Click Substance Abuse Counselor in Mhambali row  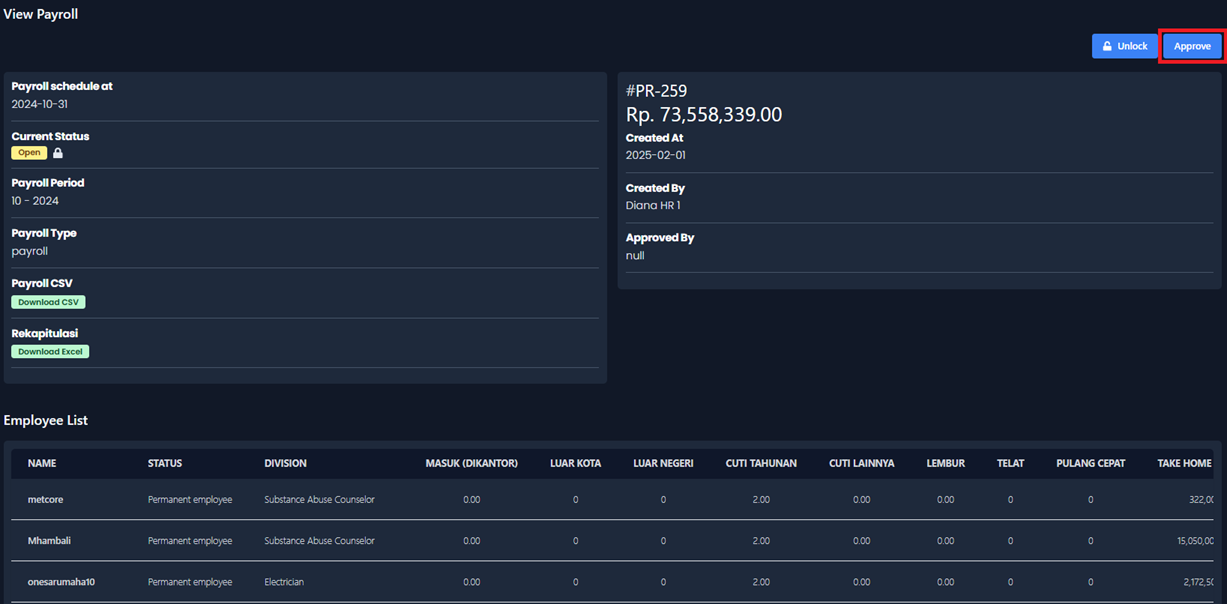[319, 541]
